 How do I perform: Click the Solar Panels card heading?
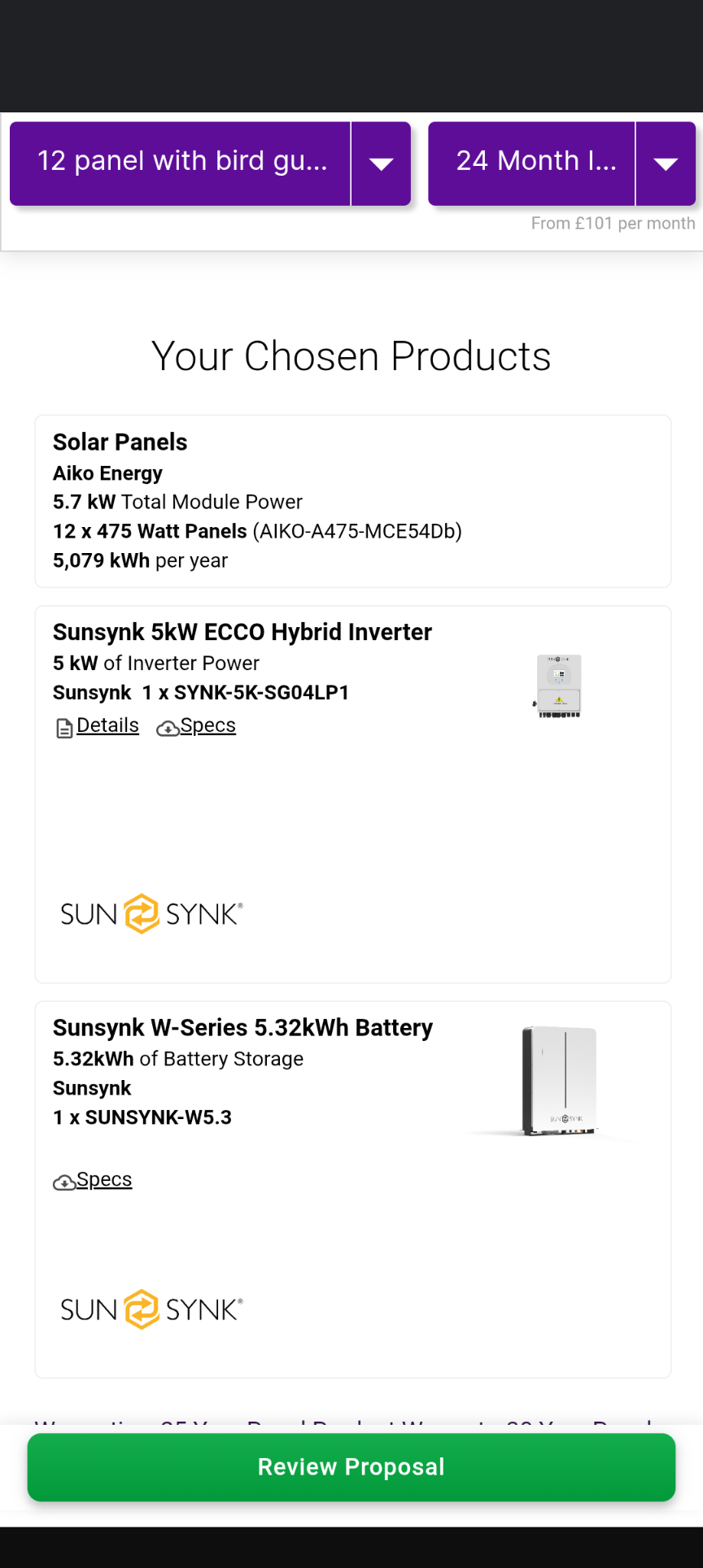(120, 442)
